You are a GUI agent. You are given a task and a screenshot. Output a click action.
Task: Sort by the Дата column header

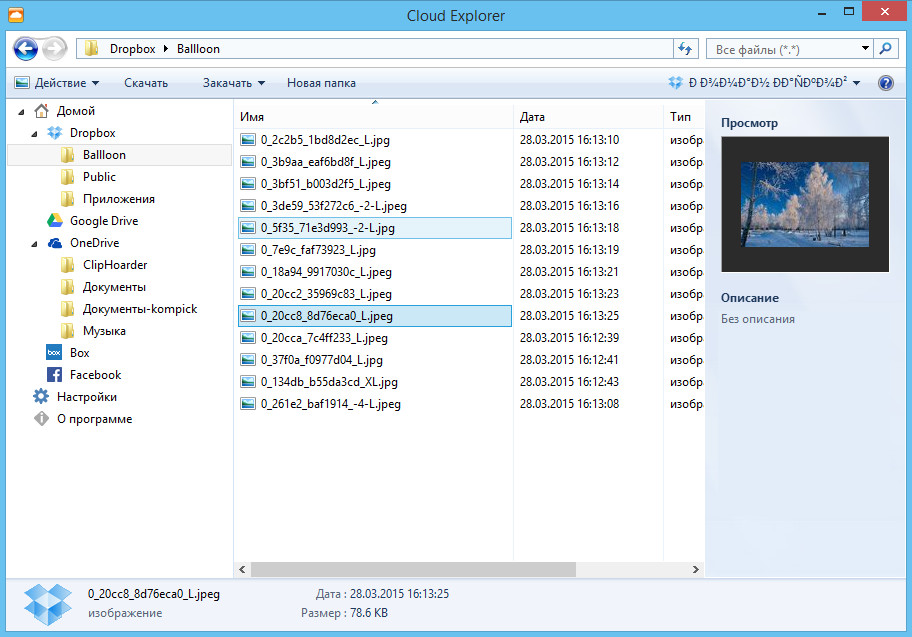[x=589, y=117]
